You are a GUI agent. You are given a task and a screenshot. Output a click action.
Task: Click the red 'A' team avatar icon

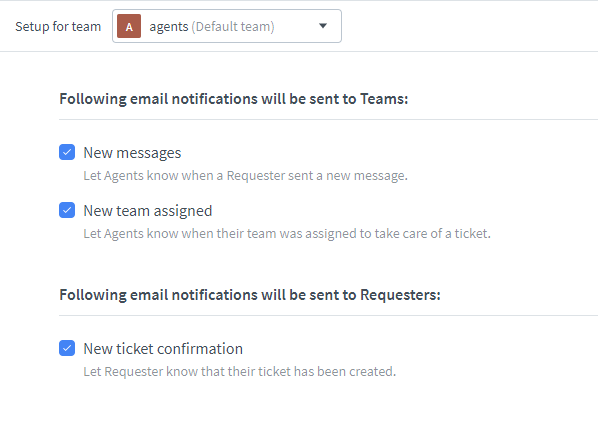coord(129,26)
